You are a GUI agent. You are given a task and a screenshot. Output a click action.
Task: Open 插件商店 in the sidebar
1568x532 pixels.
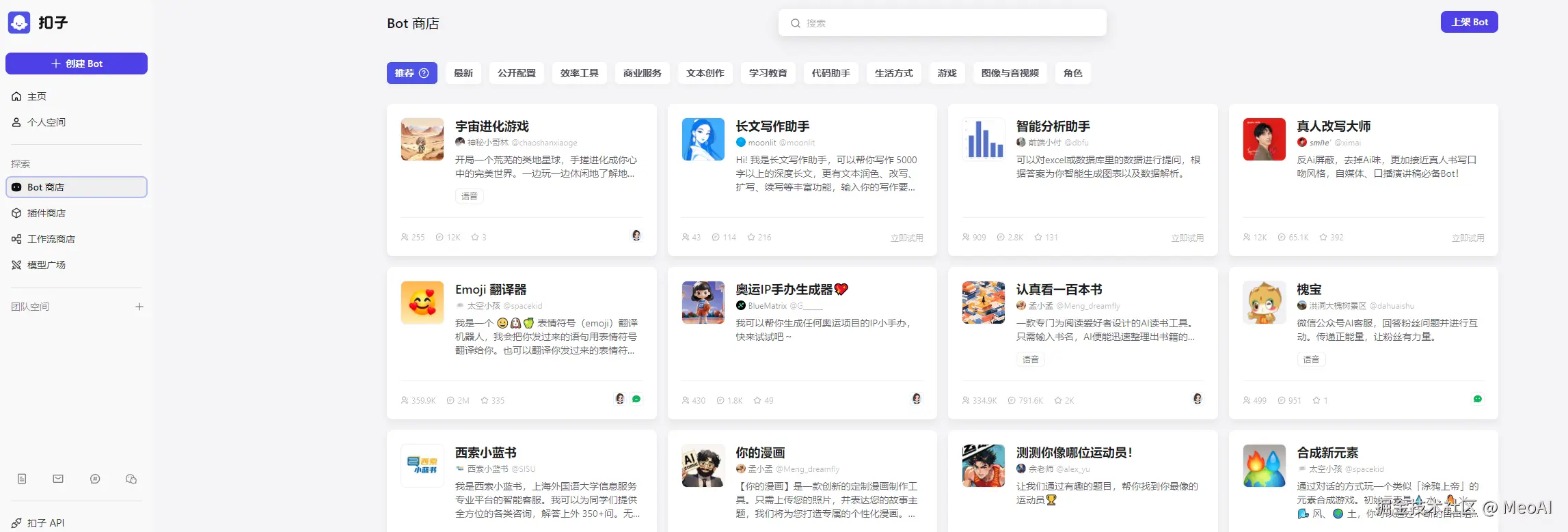tap(77, 213)
